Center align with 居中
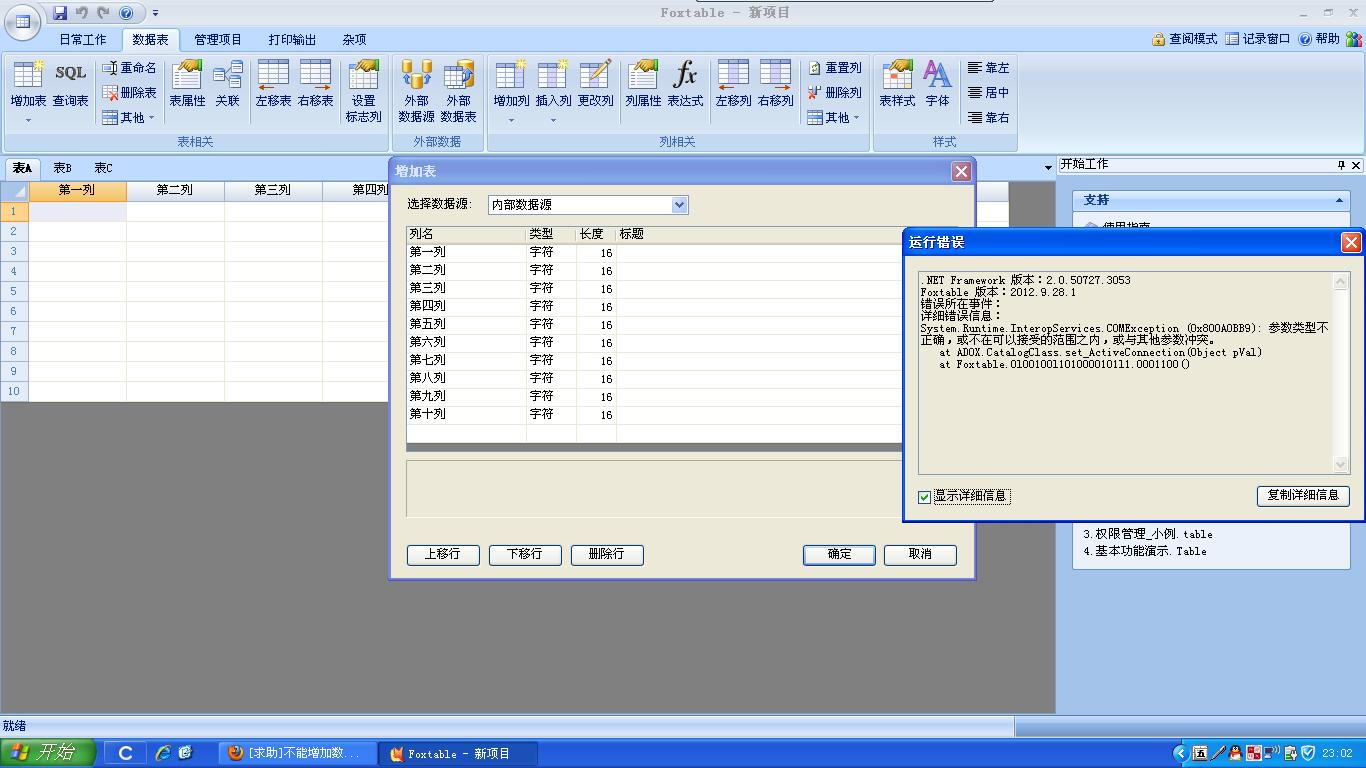This screenshot has width=1366, height=768. (x=988, y=93)
